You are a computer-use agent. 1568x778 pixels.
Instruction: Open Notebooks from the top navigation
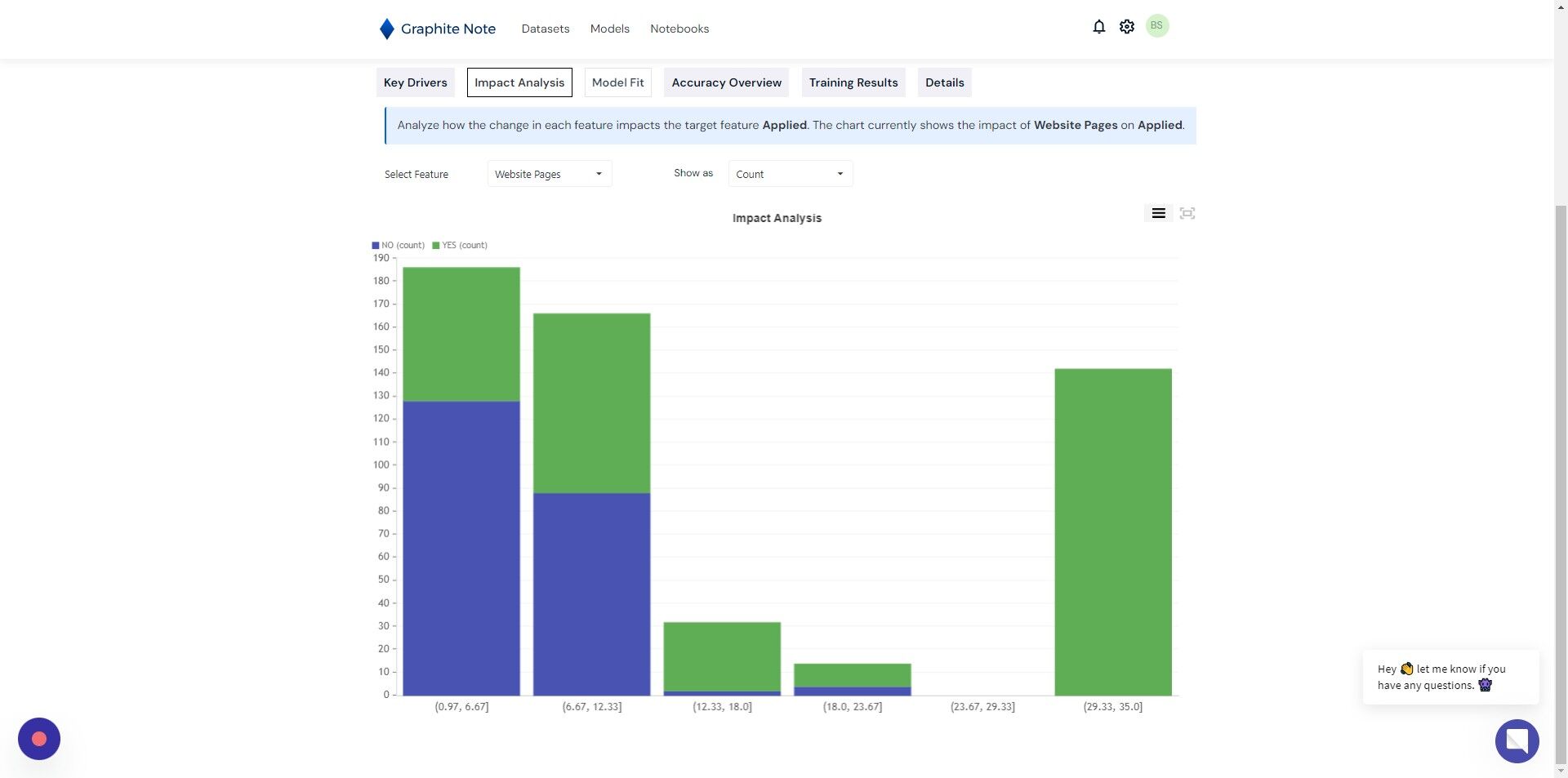[679, 29]
